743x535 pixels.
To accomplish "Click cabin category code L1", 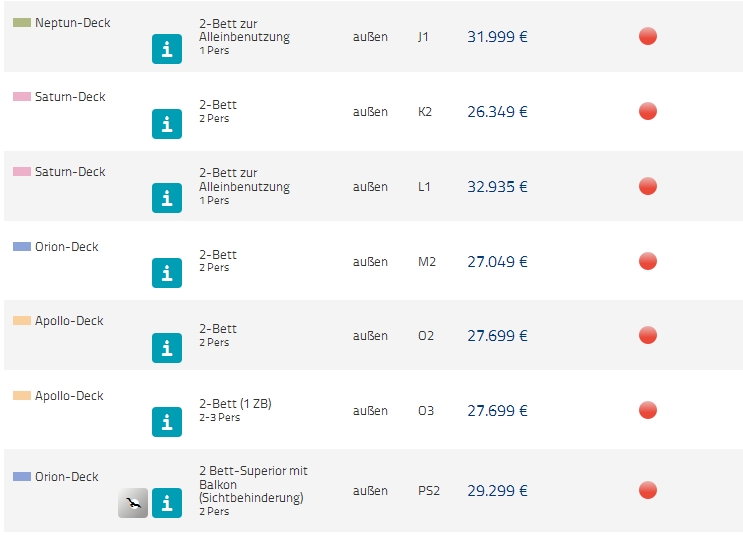I will [424, 187].
